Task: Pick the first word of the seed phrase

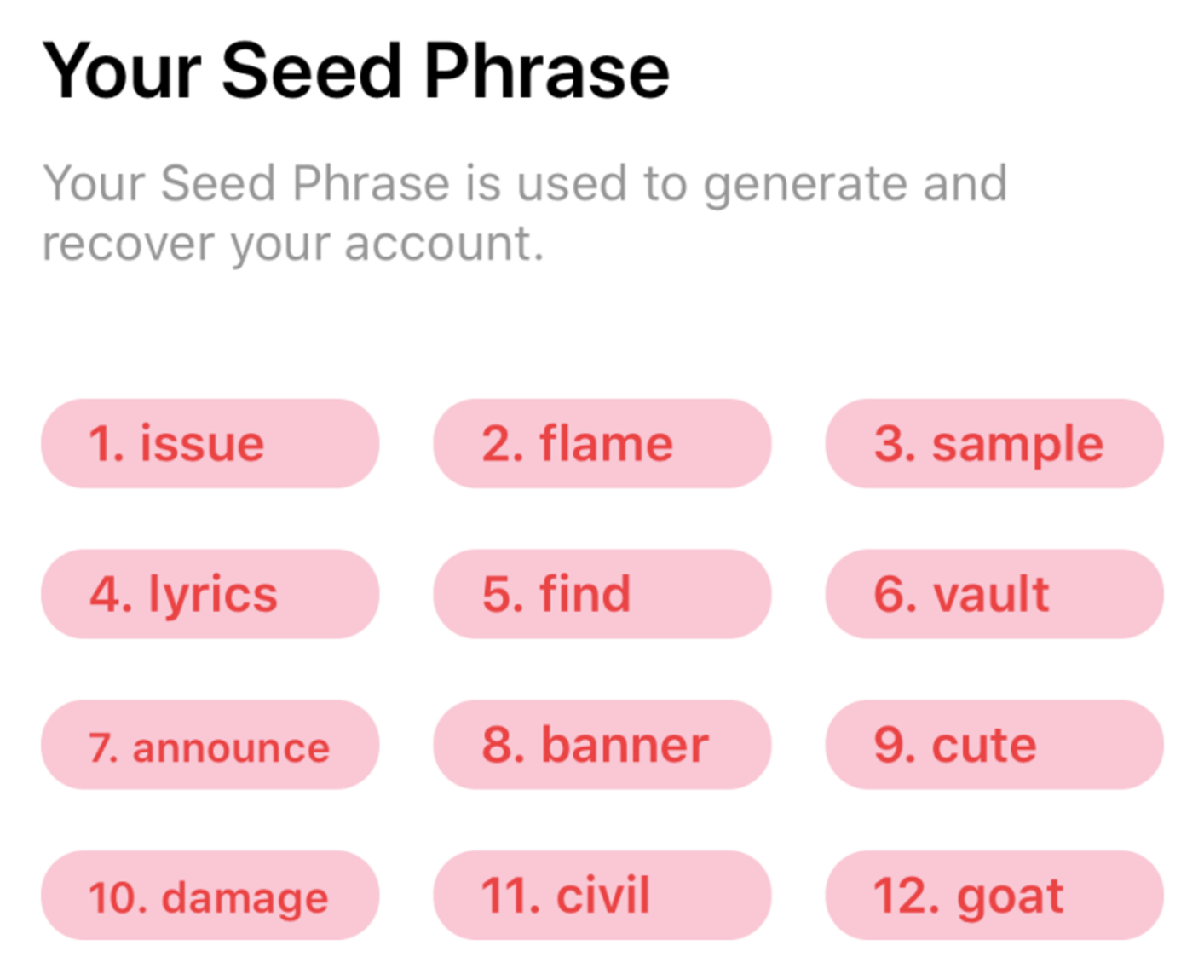Action: (x=210, y=443)
